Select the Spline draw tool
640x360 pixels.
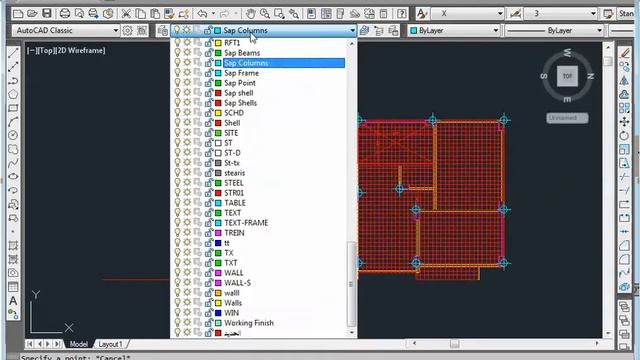click(x=13, y=163)
